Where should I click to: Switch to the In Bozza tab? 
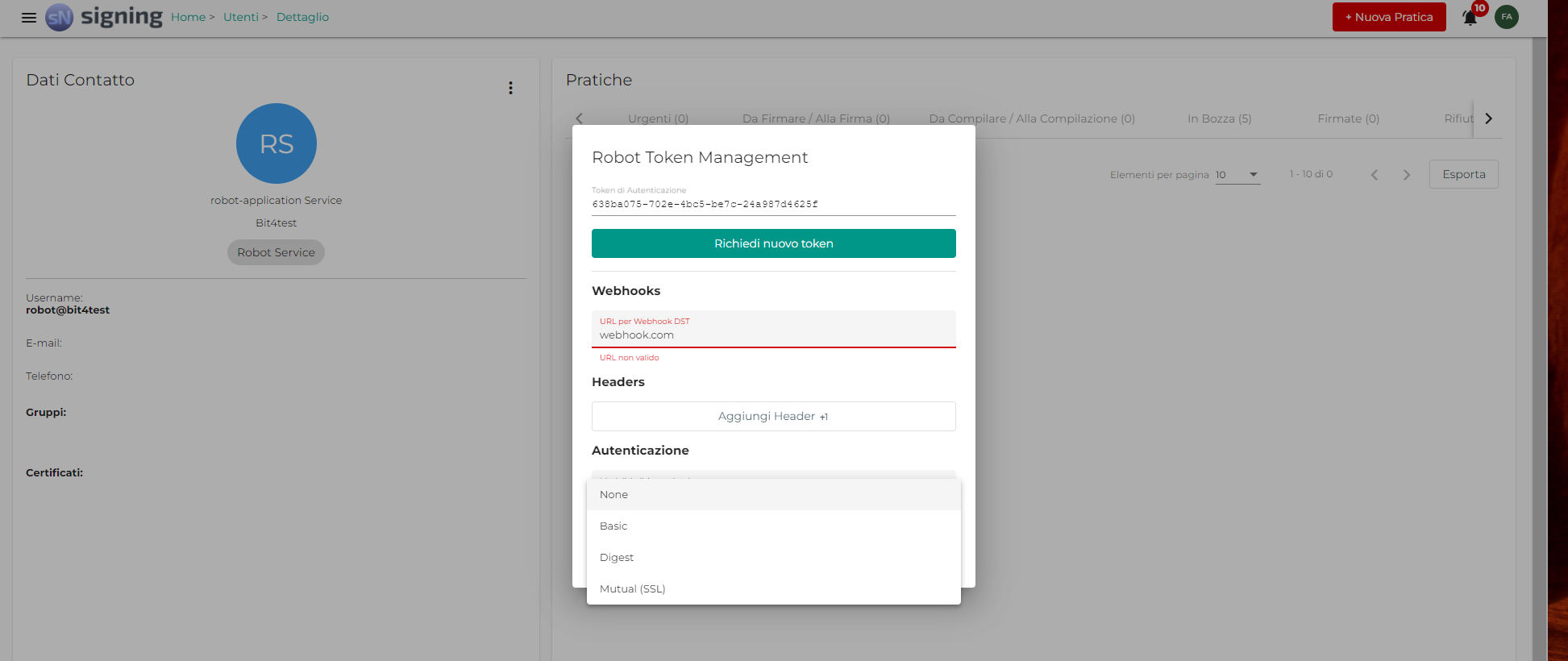coord(1219,118)
